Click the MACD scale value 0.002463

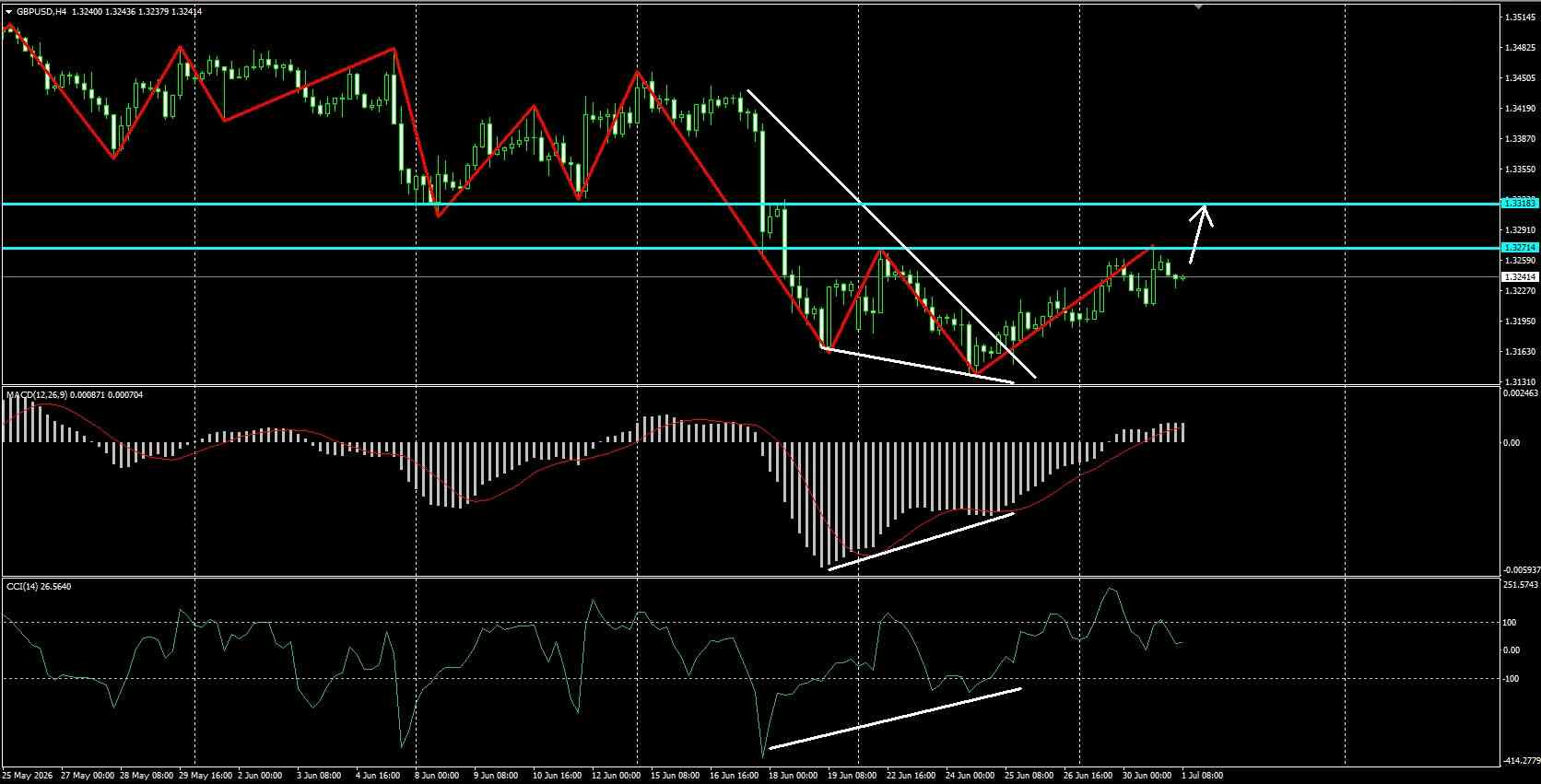(1520, 393)
